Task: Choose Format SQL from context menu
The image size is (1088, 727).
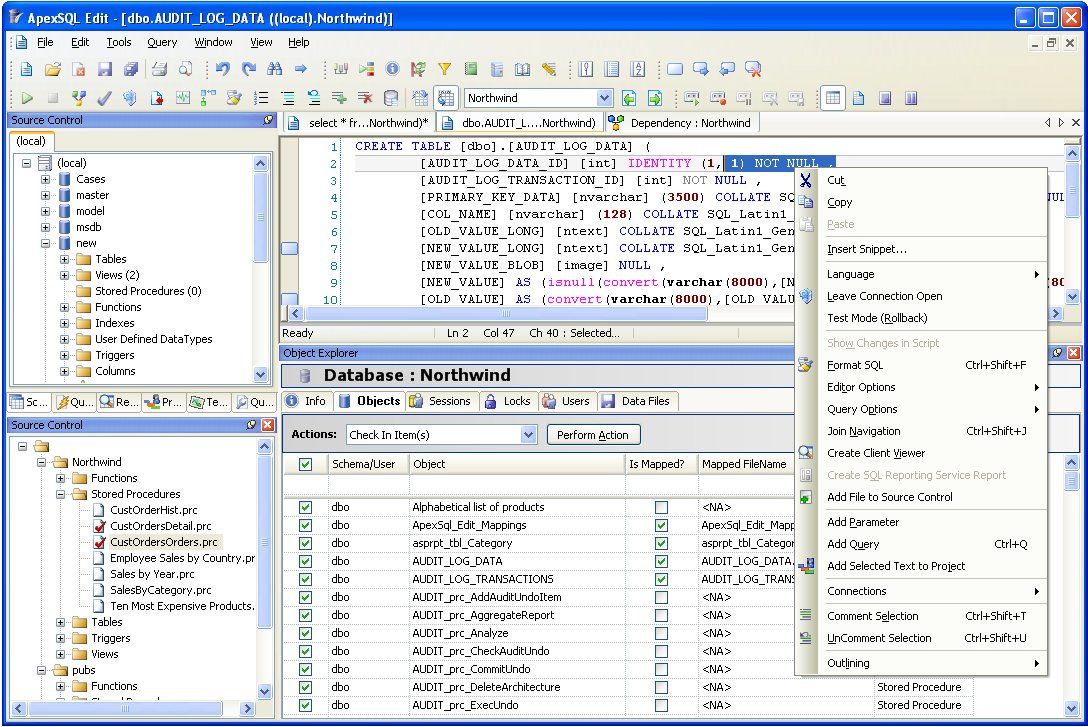Action: 855,365
